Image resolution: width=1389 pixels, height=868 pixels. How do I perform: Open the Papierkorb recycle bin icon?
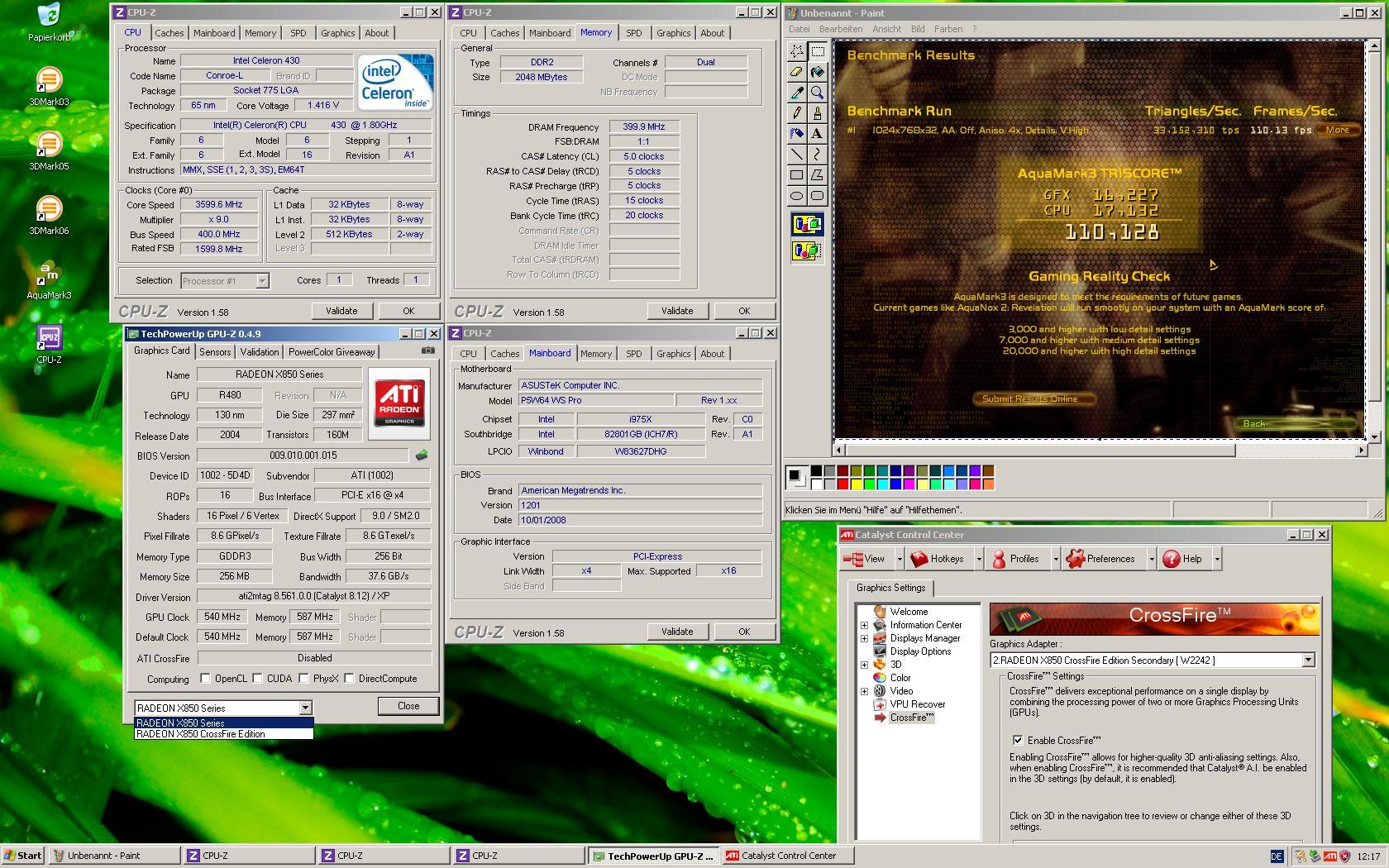49,22
